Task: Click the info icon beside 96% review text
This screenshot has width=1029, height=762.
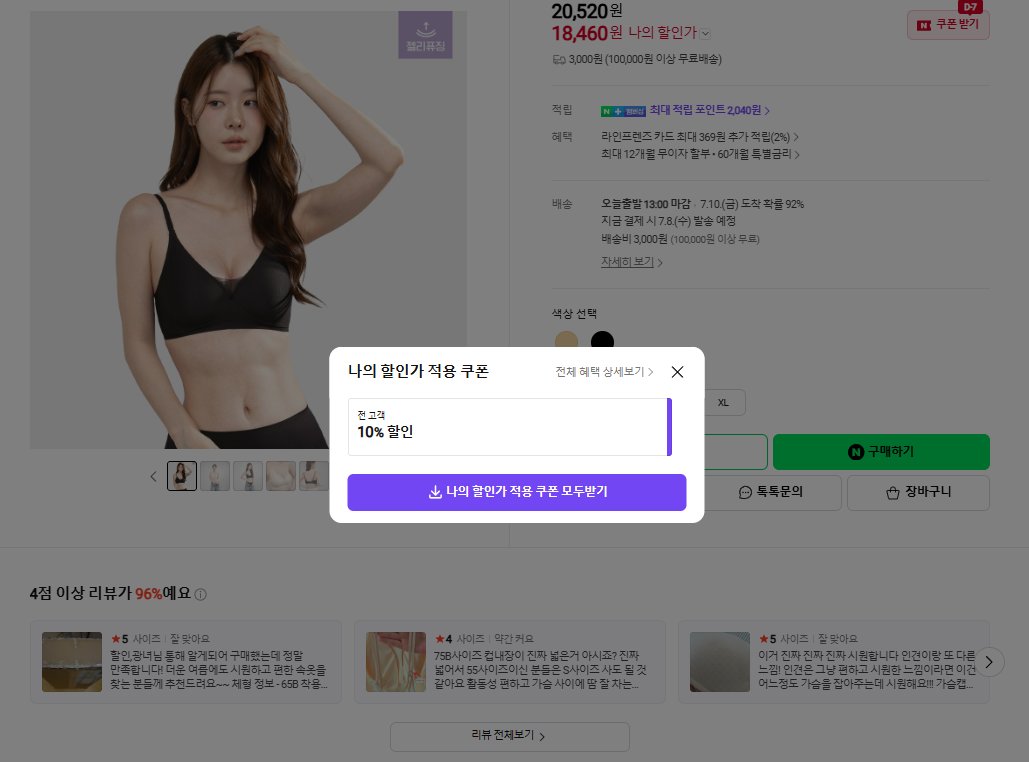Action: [x=201, y=595]
